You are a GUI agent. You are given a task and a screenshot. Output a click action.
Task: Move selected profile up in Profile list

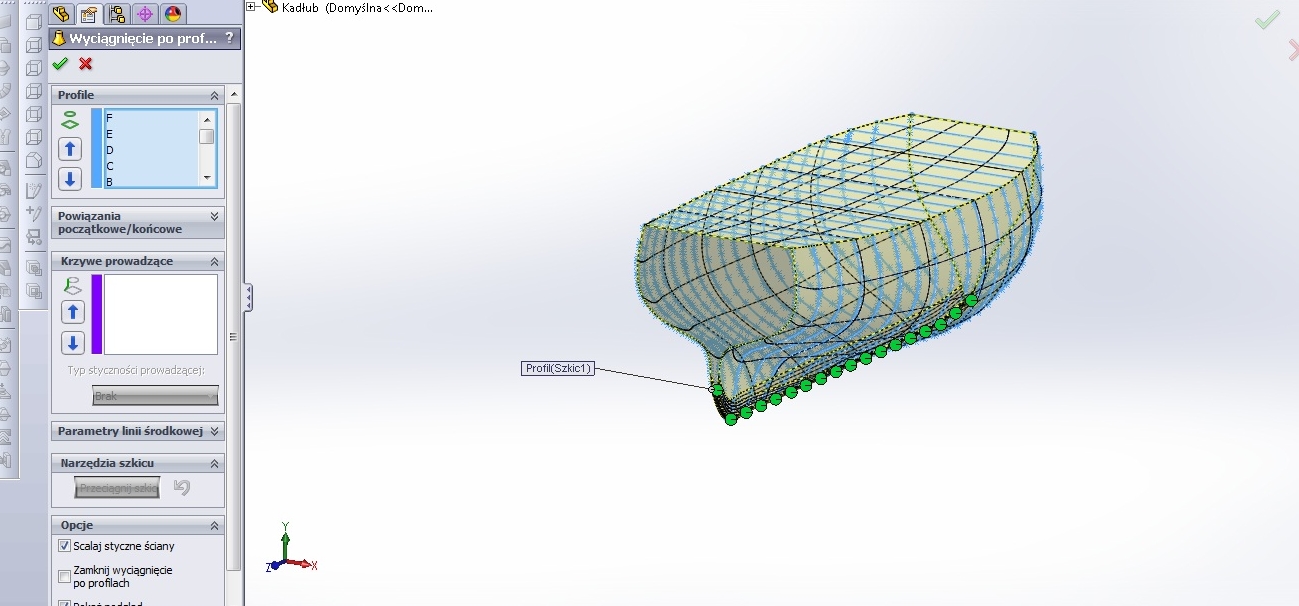[71, 149]
